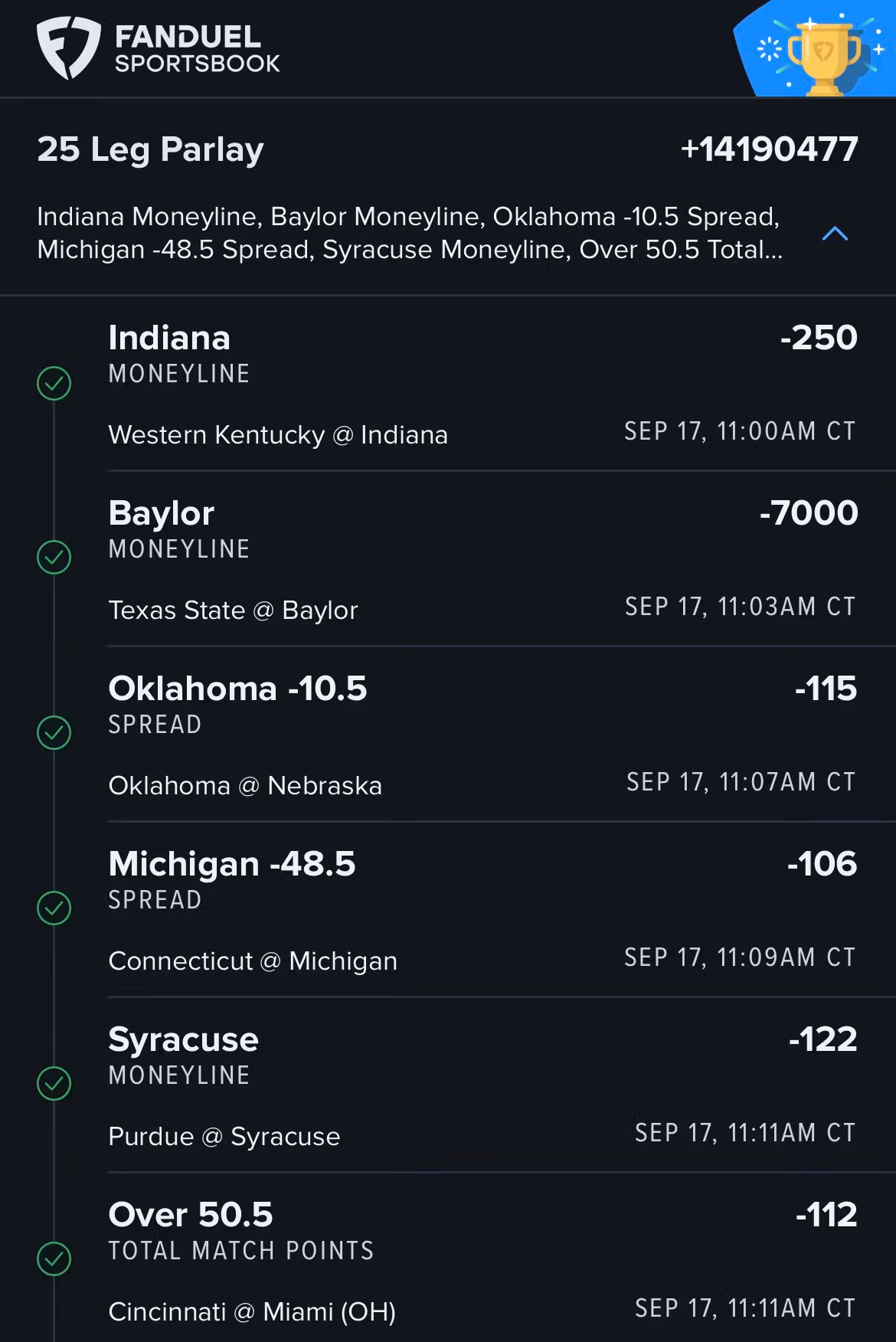Open the Connecticut @ Michigan matchup
Viewport: 896px width, 1342px height.
(253, 961)
